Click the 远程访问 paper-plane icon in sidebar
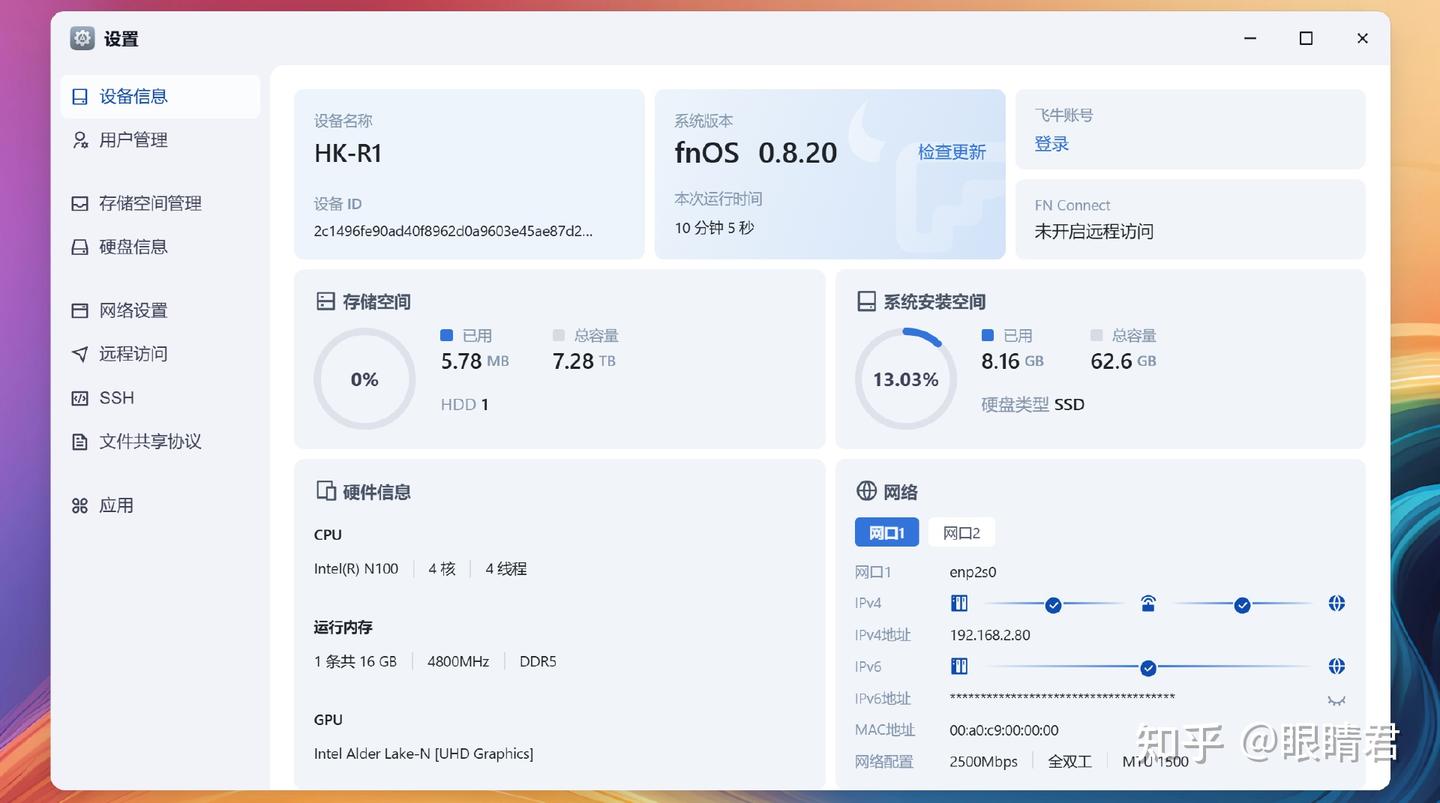 [80, 353]
